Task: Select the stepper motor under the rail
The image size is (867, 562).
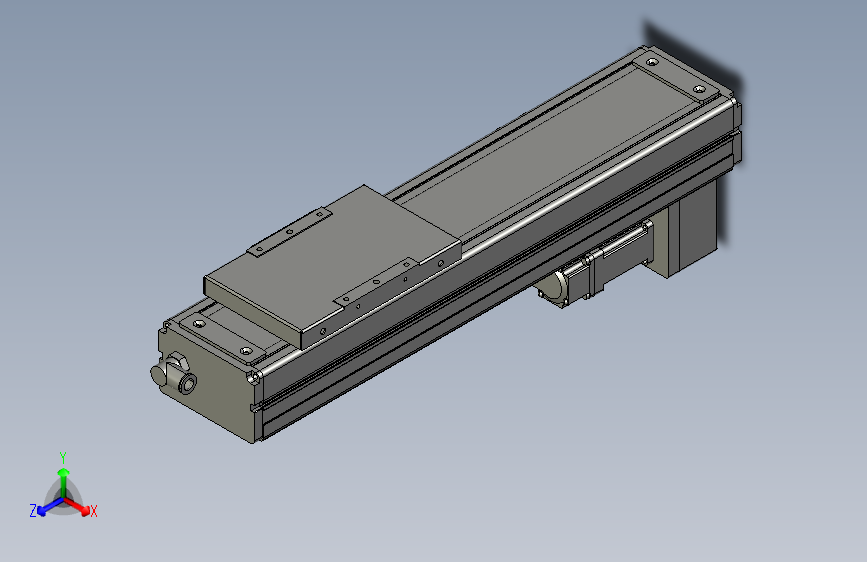Action: pyautogui.click(x=595, y=263)
